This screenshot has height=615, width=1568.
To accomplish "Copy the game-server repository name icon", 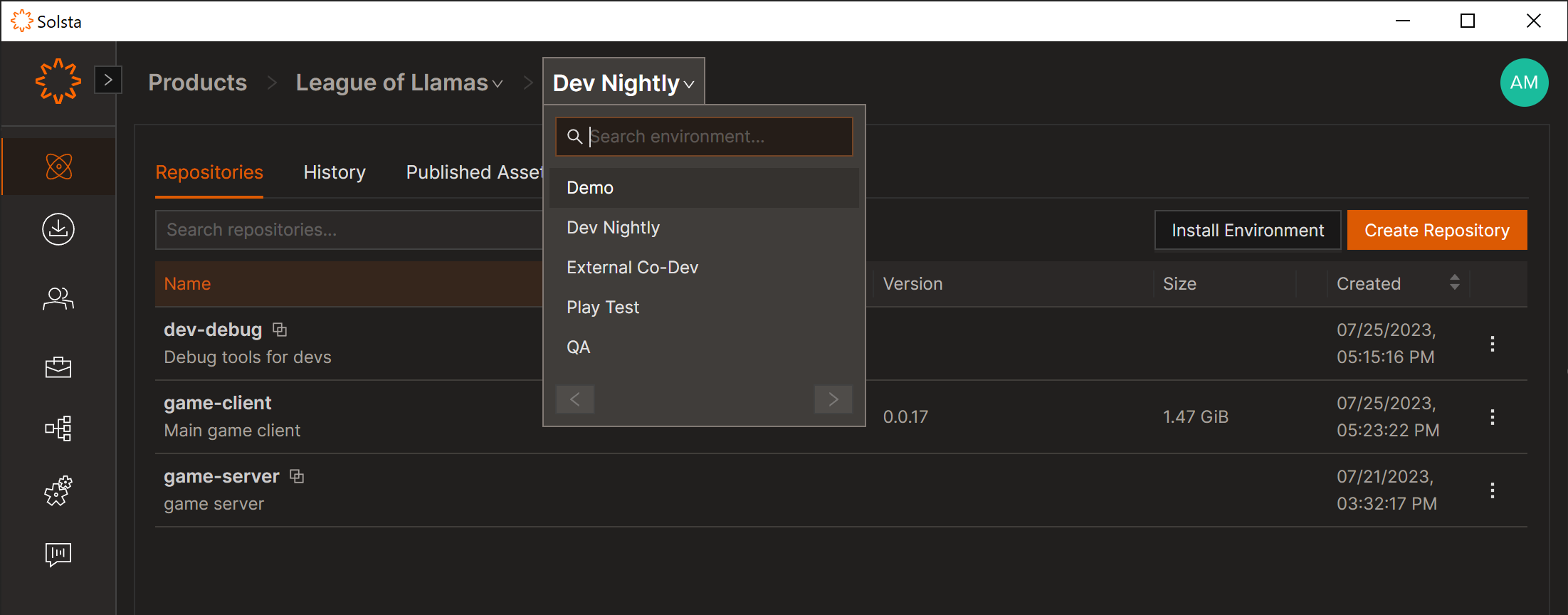I will (x=297, y=476).
